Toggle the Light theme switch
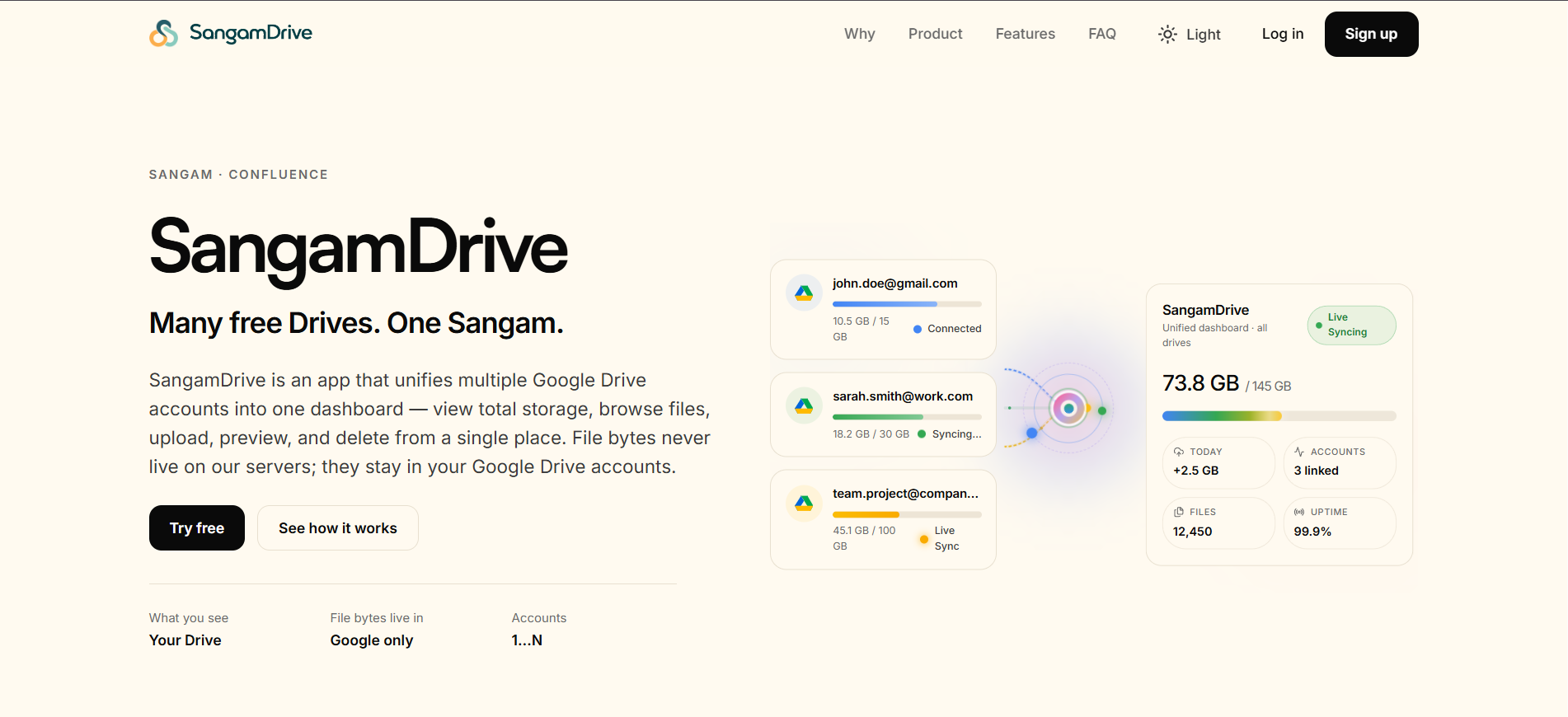The height and width of the screenshot is (717, 1568). click(1190, 34)
